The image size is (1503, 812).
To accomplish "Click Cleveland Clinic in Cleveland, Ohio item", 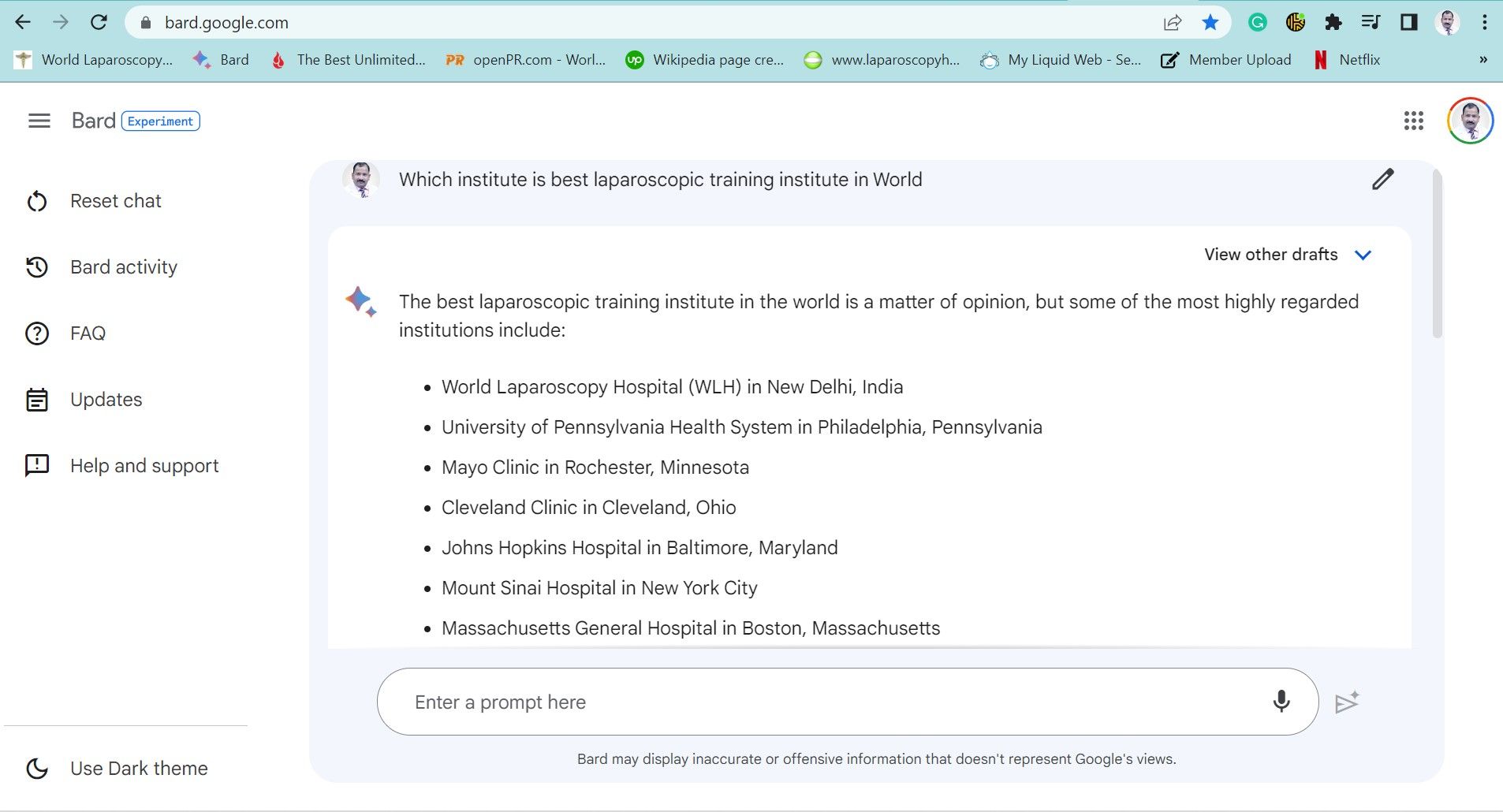I will tap(589, 508).
